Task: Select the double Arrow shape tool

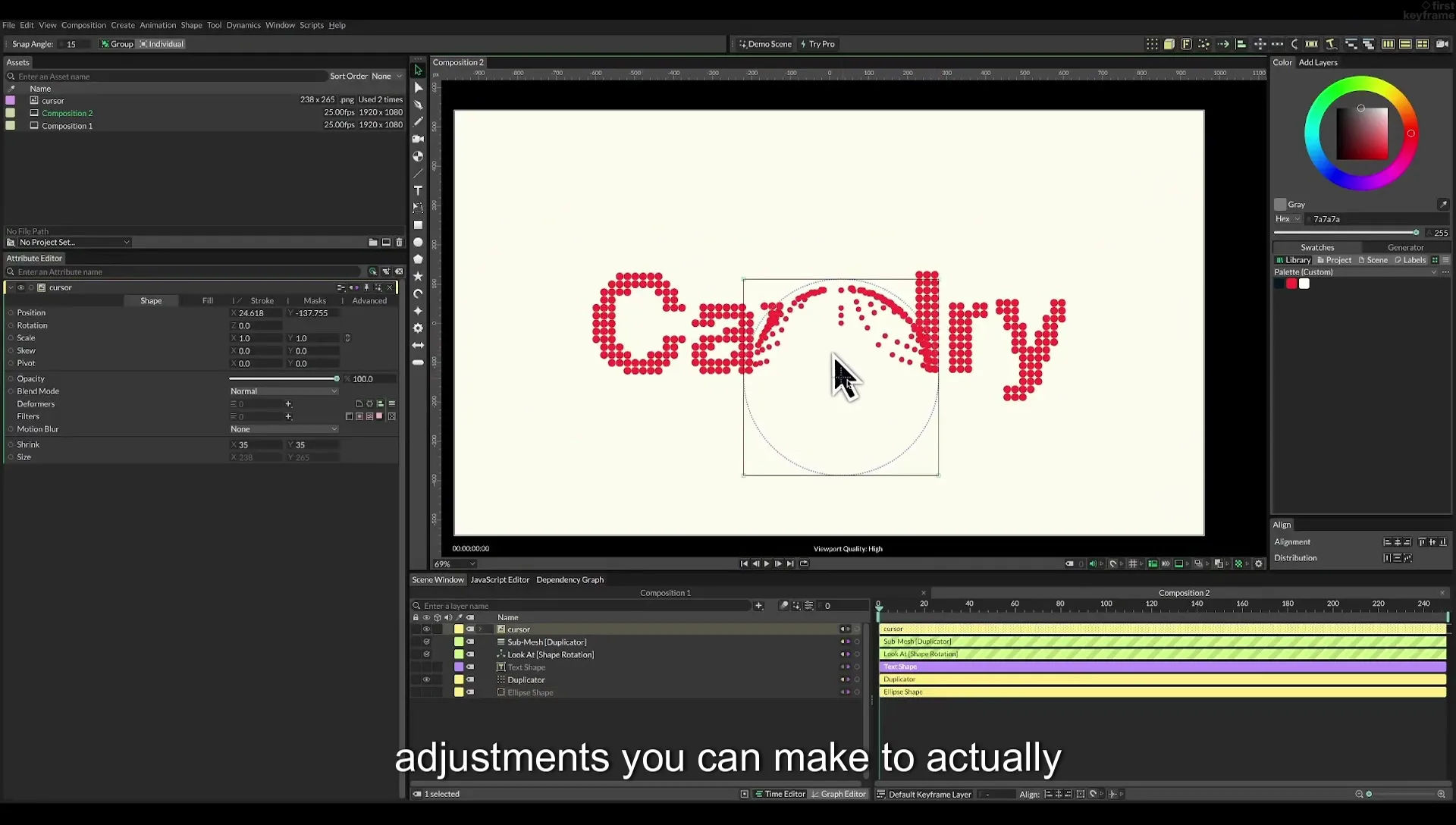Action: tap(418, 346)
